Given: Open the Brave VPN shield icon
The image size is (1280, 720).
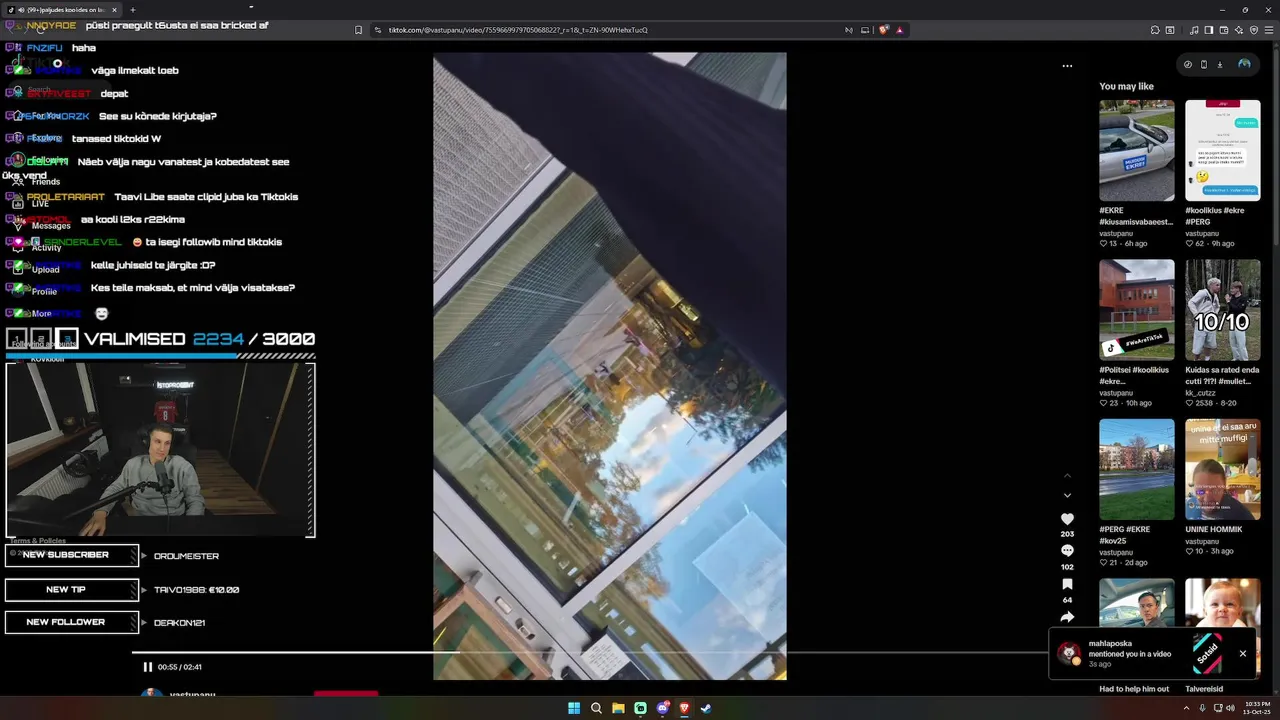Looking at the screenshot, I should (1253, 30).
